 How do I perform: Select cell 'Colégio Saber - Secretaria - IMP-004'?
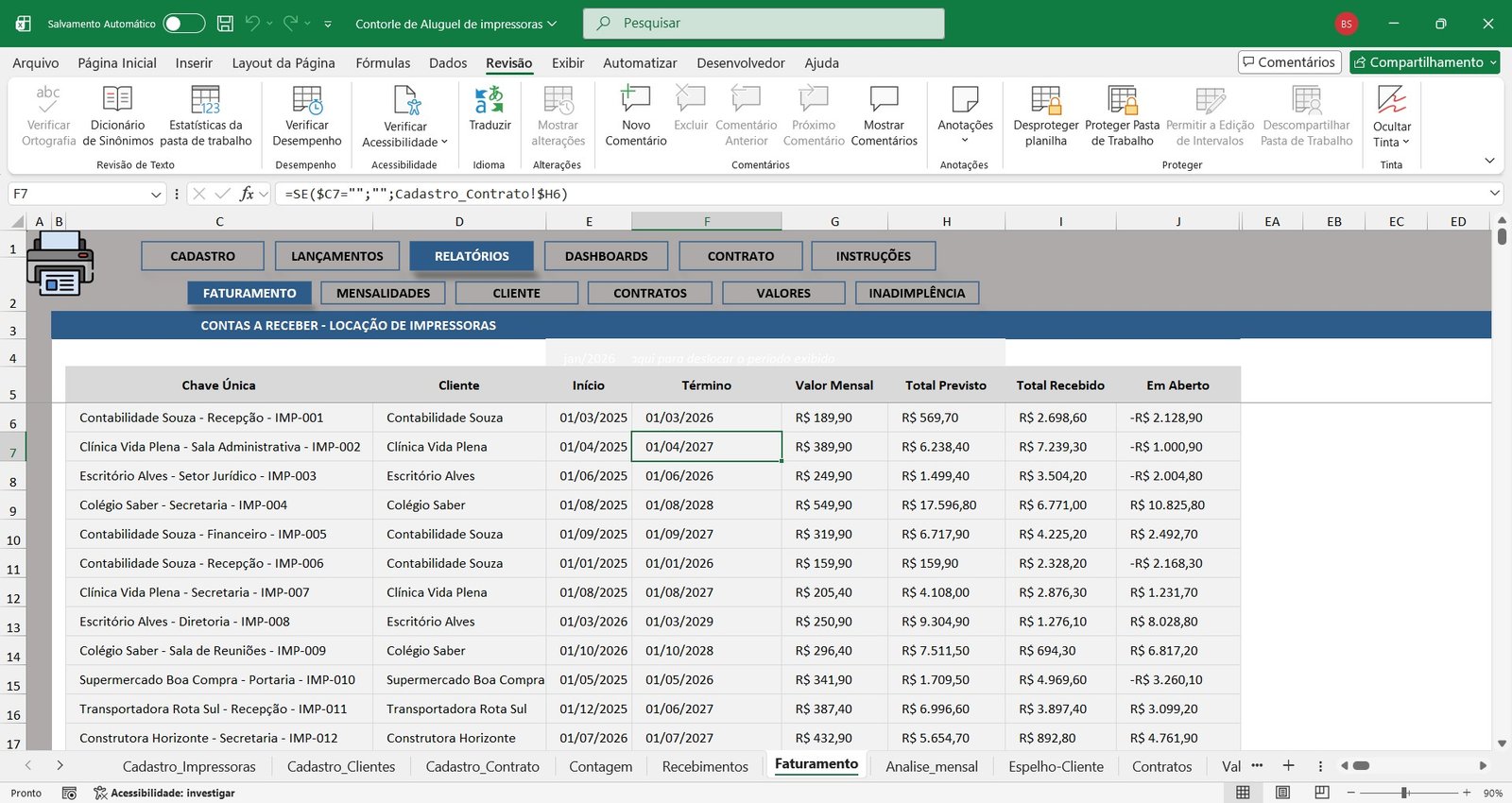pyautogui.click(x=219, y=504)
